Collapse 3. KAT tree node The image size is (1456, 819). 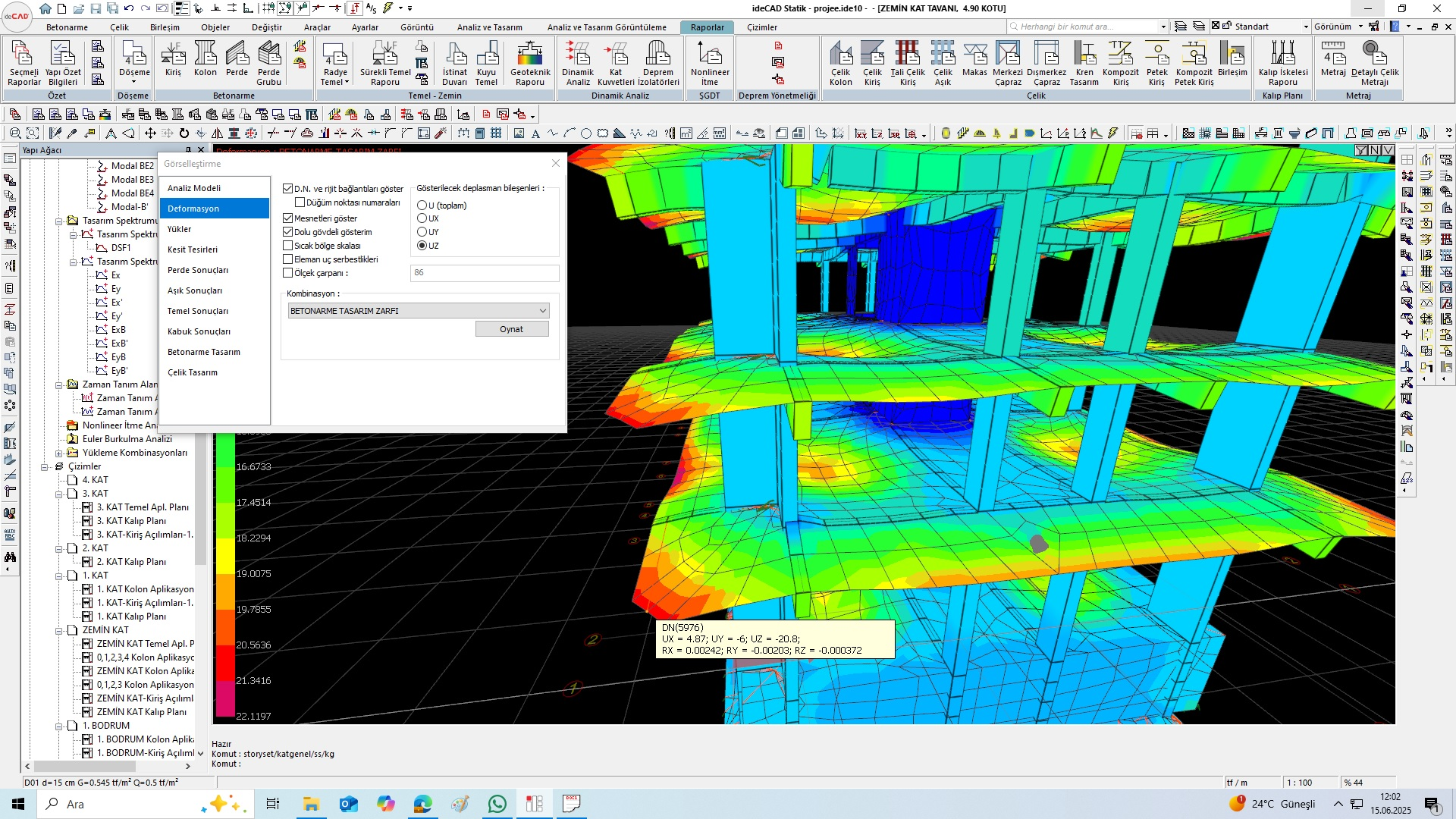point(58,494)
